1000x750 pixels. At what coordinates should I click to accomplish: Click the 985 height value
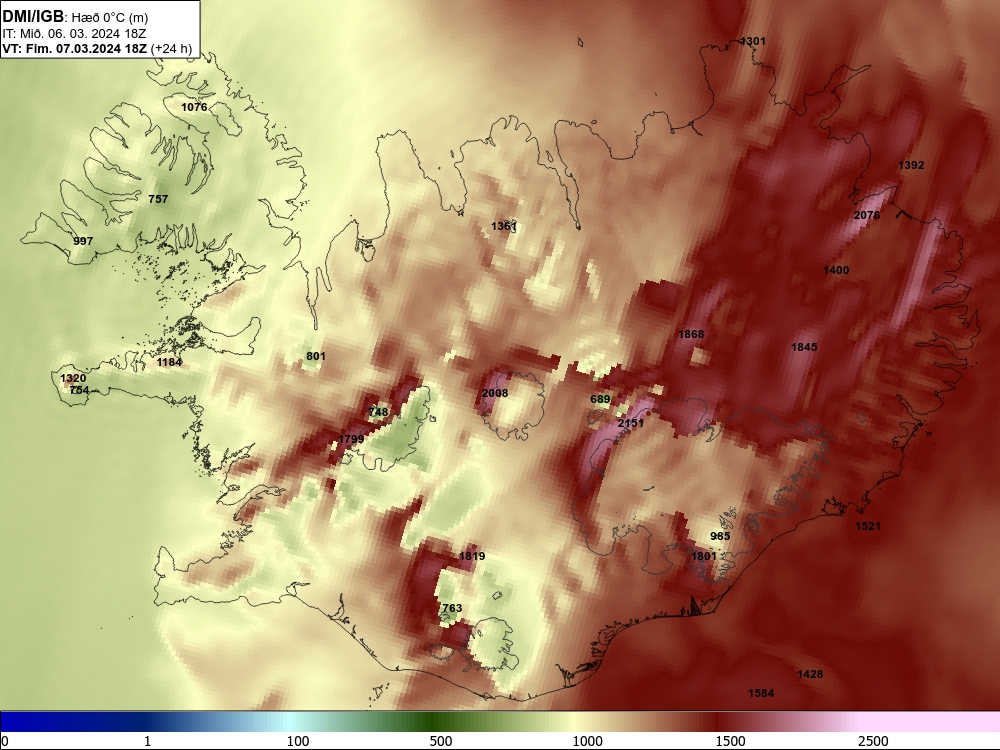720,536
